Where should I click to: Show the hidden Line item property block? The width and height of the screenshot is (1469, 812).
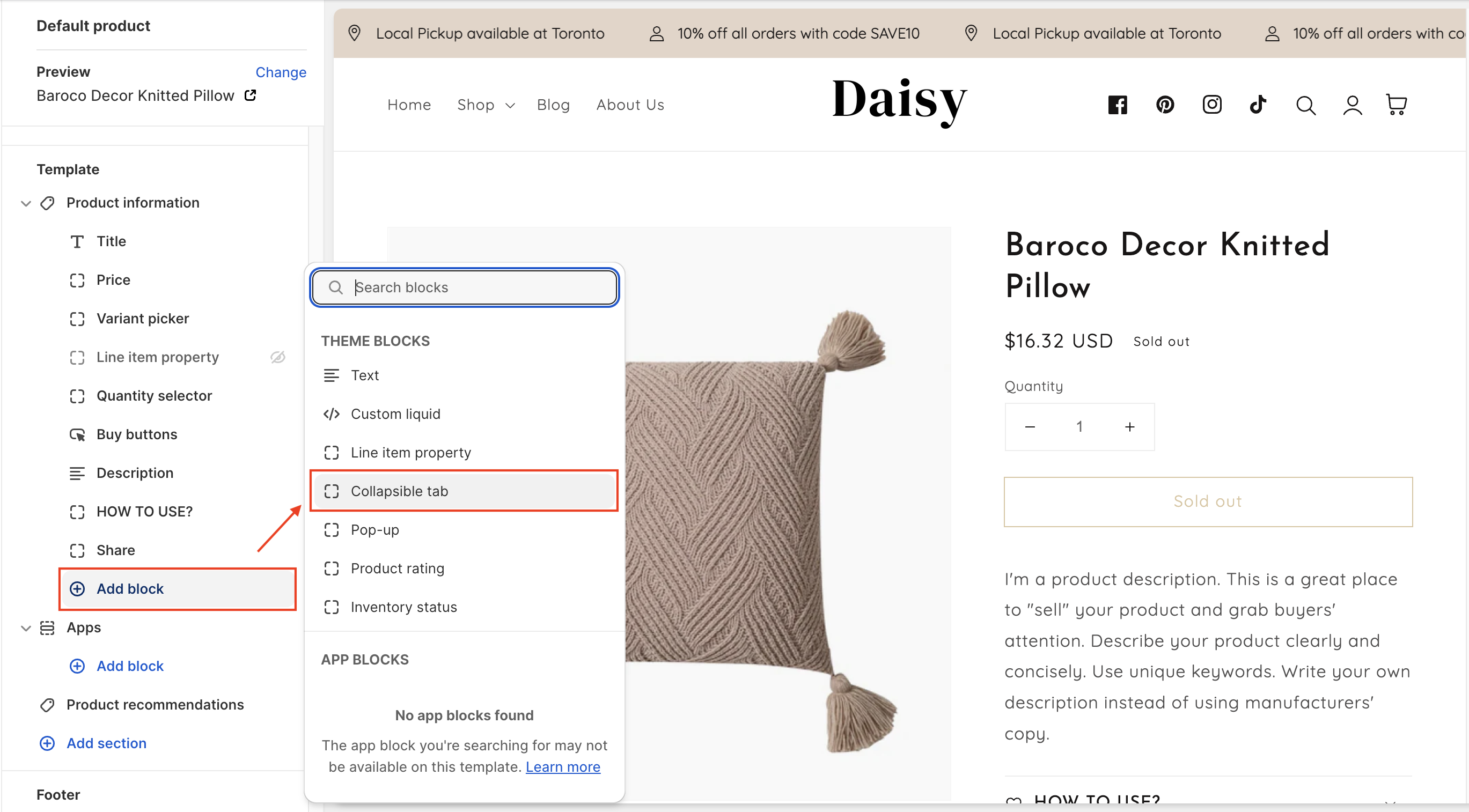click(278, 358)
